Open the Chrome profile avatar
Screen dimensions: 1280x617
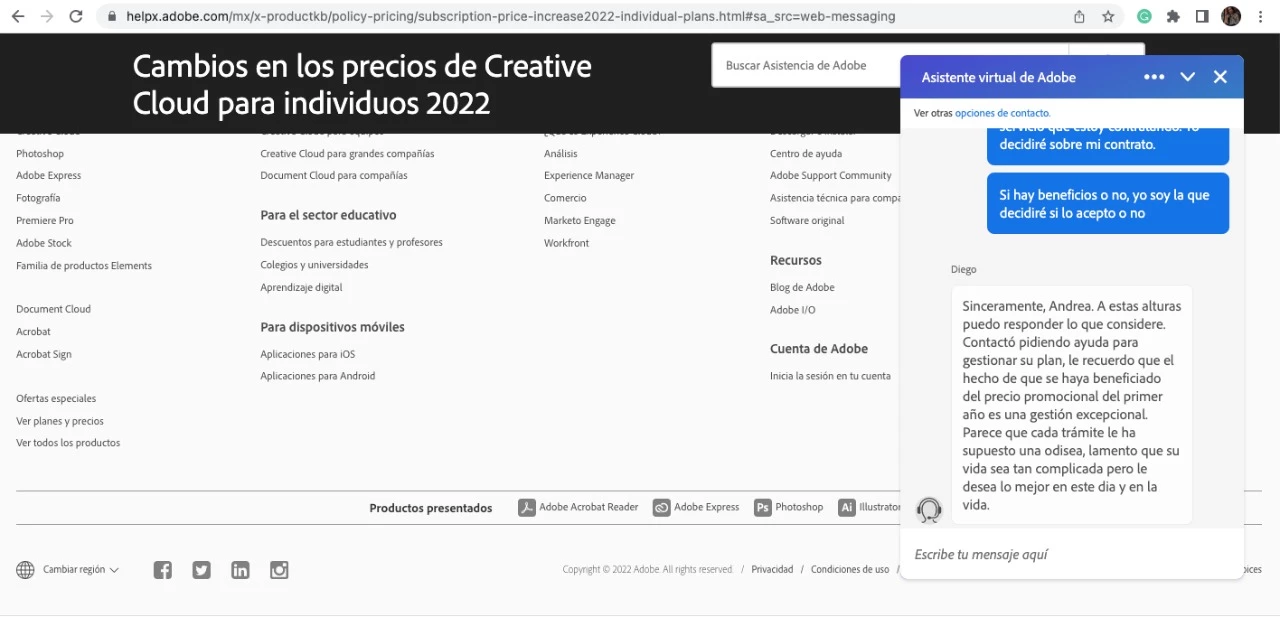click(1231, 16)
